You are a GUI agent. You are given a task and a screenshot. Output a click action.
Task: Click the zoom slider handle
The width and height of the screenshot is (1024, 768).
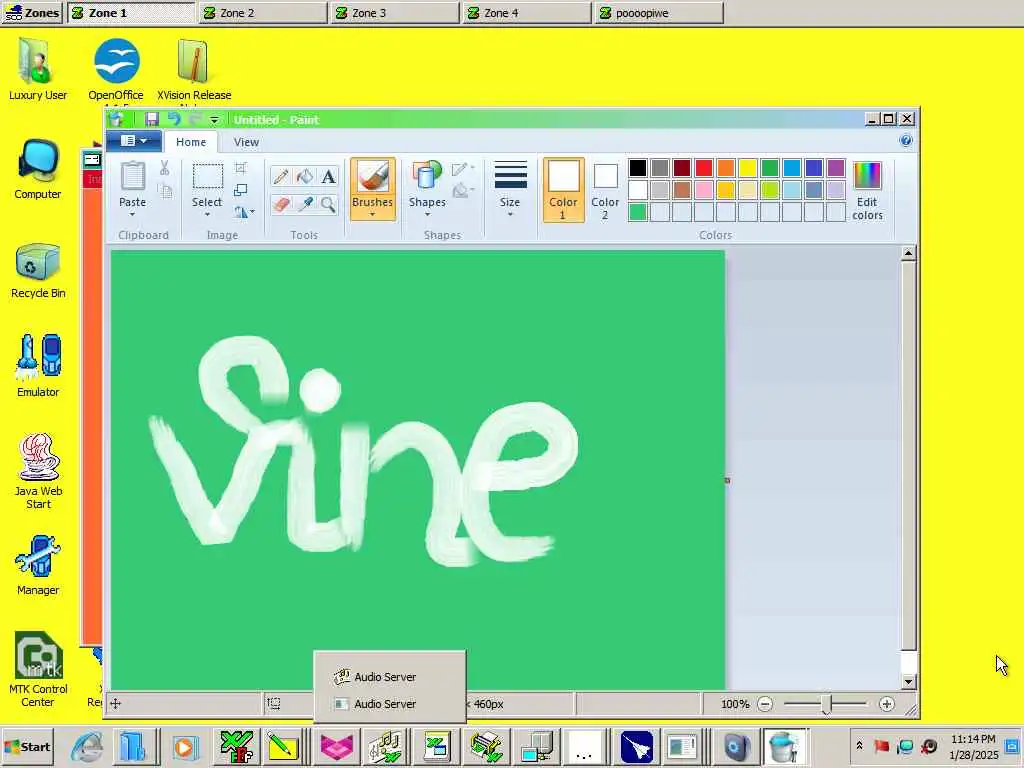827,704
